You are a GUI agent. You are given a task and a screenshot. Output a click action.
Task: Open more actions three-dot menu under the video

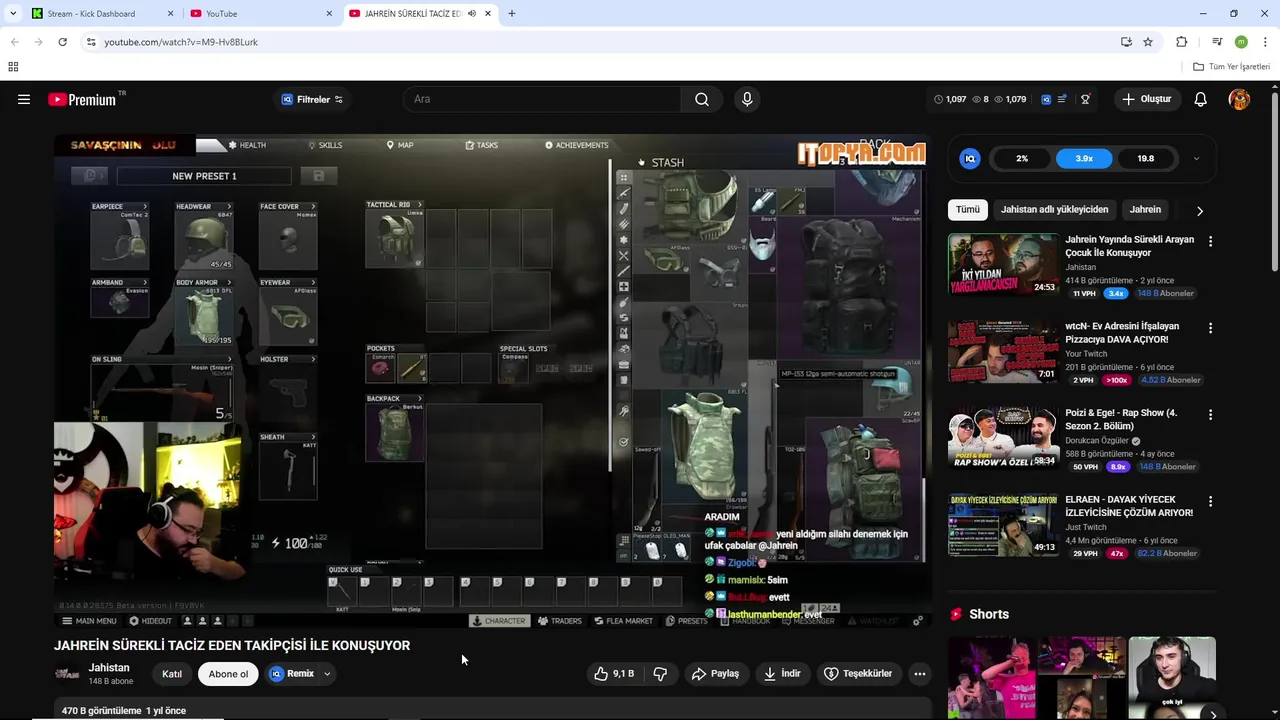point(919,674)
